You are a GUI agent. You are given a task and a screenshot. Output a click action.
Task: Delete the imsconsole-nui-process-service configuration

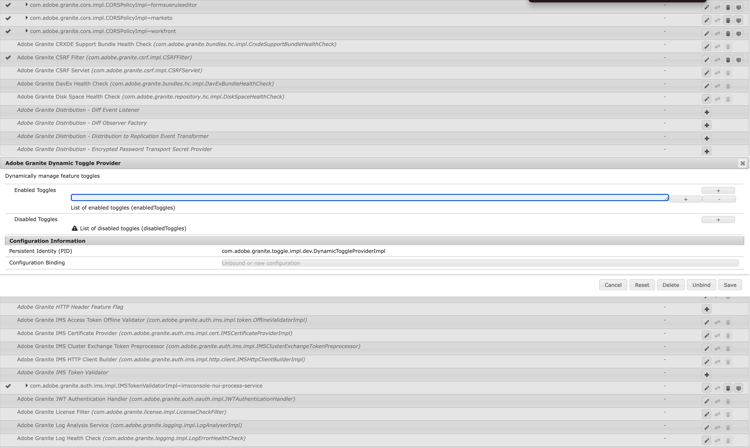coord(728,388)
